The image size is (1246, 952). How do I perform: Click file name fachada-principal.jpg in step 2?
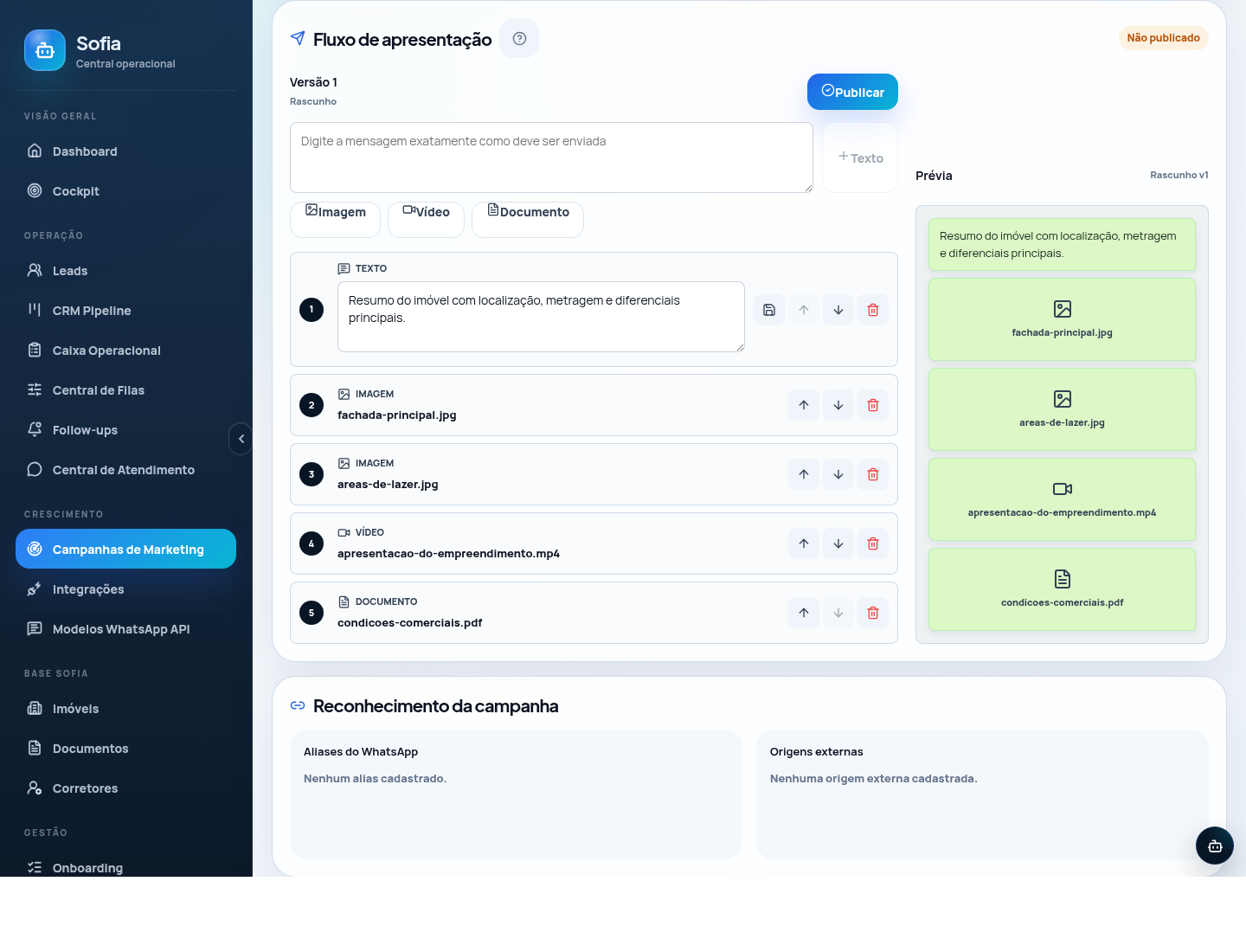(x=396, y=415)
